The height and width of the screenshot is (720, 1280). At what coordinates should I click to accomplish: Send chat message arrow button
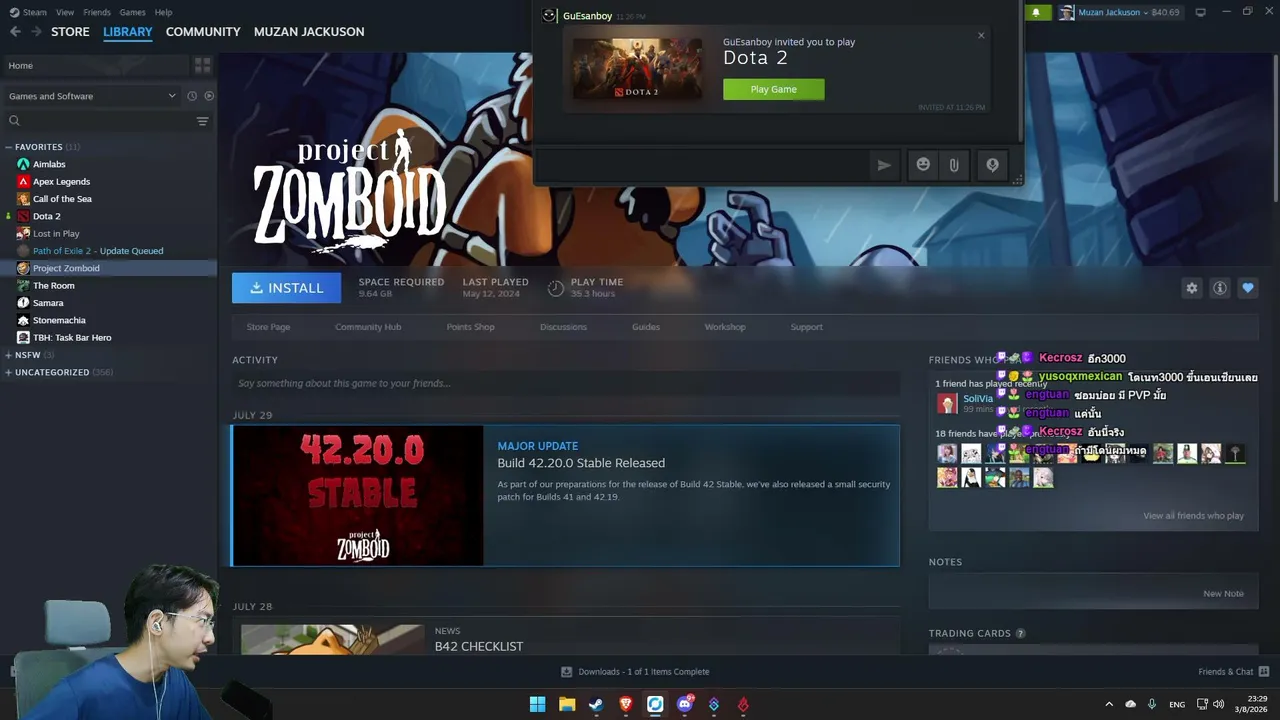(884, 165)
